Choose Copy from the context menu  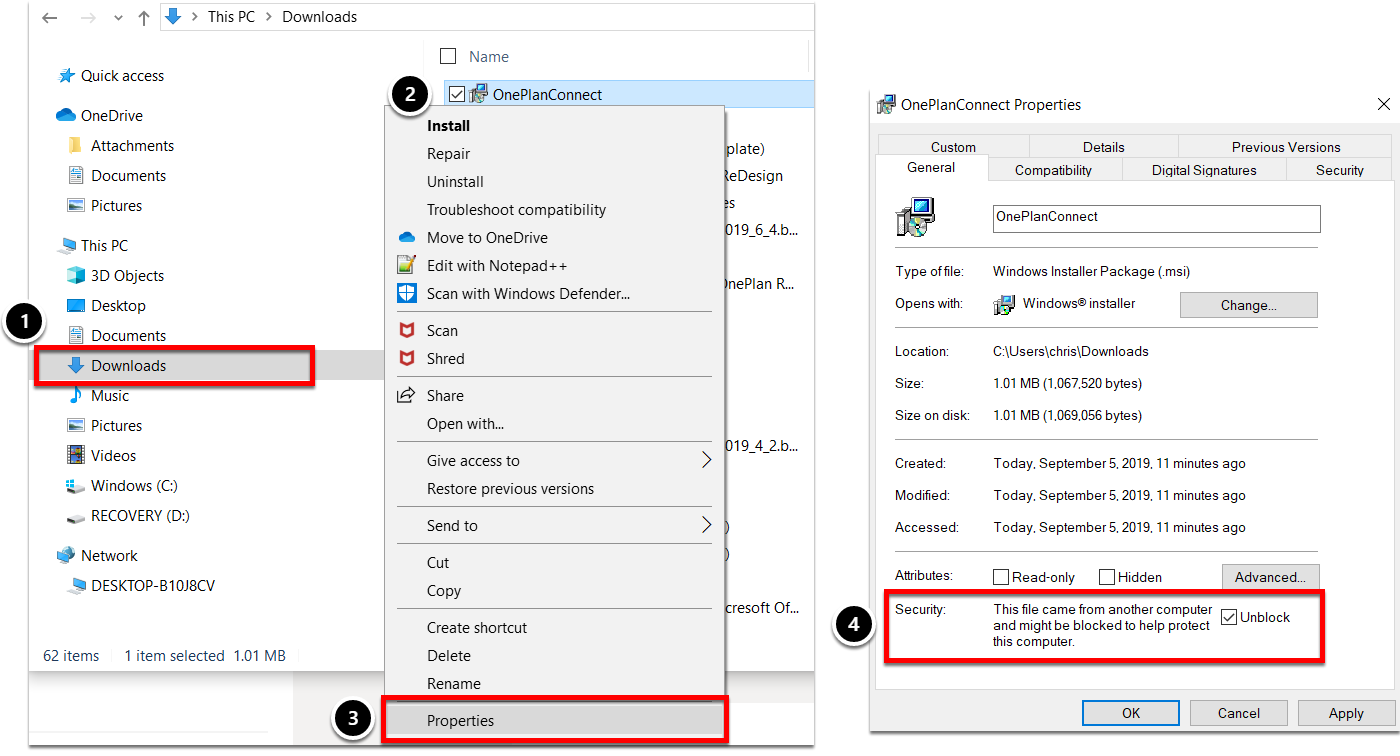coord(444,591)
